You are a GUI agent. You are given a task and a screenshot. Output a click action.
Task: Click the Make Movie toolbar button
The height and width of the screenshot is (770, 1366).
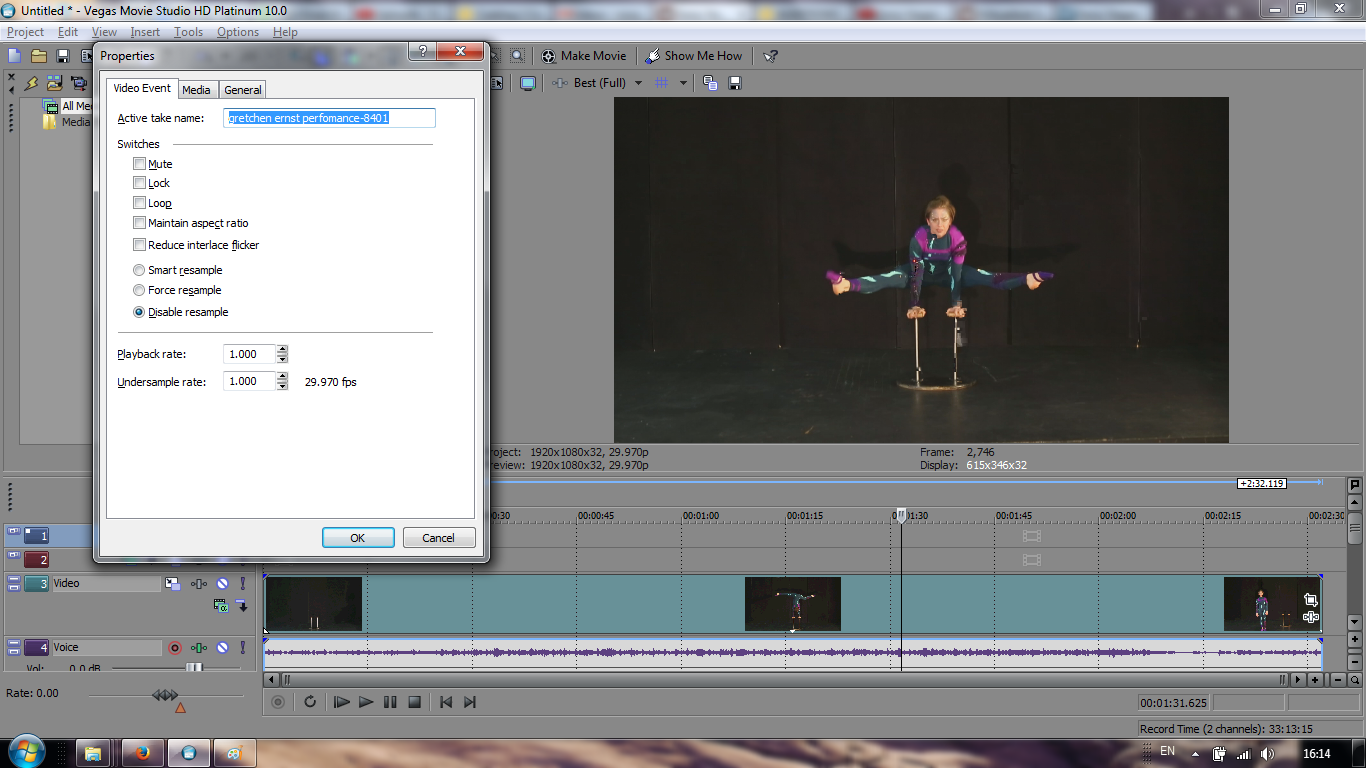click(584, 56)
